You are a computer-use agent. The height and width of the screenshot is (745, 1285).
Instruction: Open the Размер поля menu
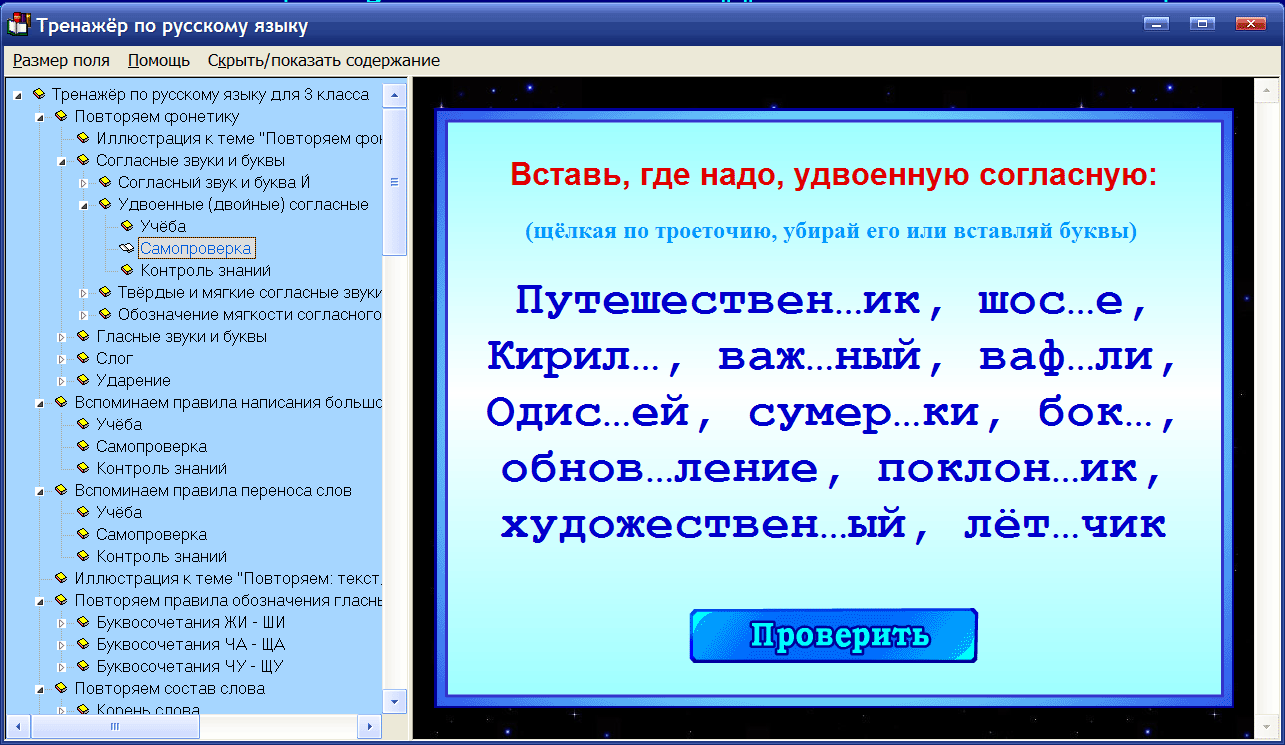point(60,60)
